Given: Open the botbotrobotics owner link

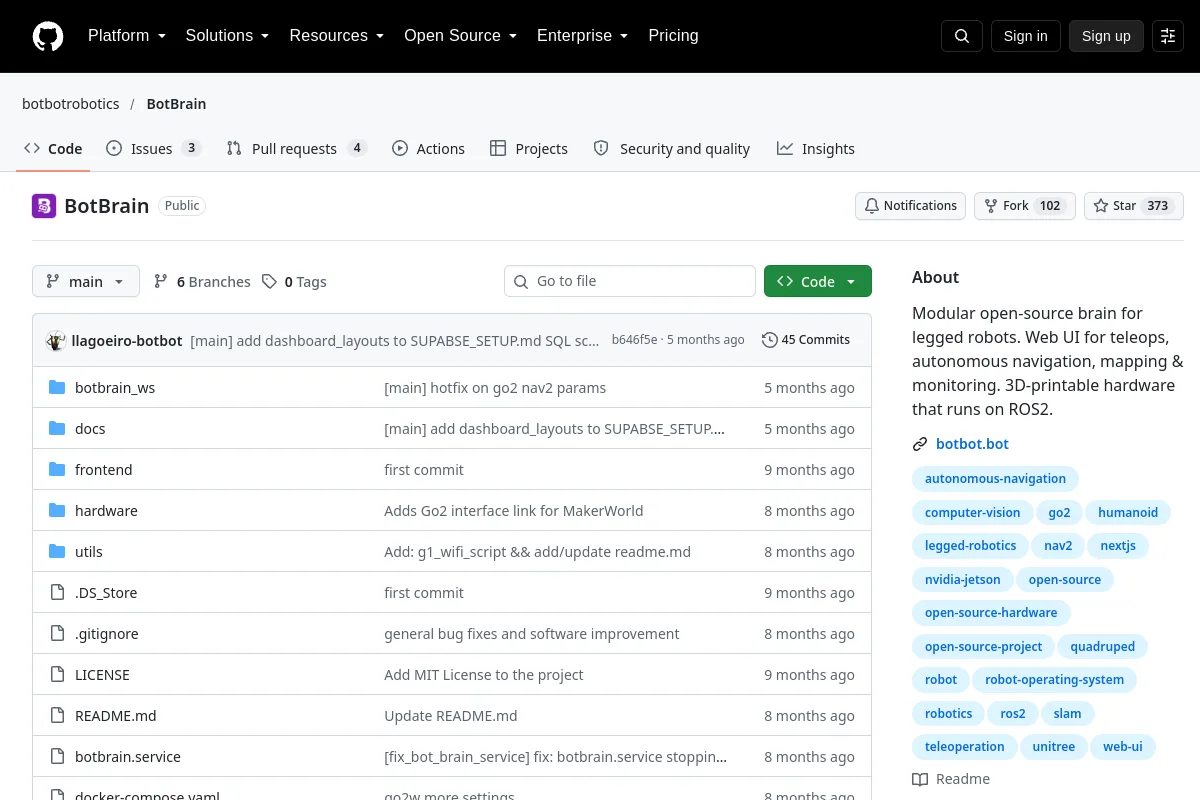Looking at the screenshot, I should click(71, 104).
